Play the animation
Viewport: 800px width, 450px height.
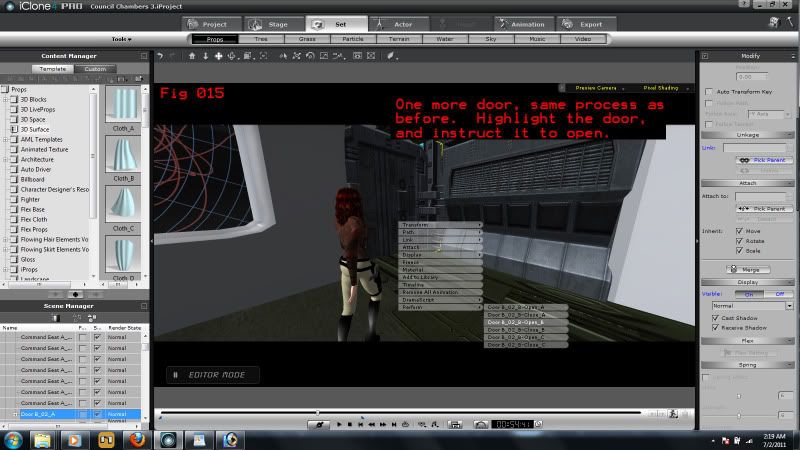tap(339, 424)
